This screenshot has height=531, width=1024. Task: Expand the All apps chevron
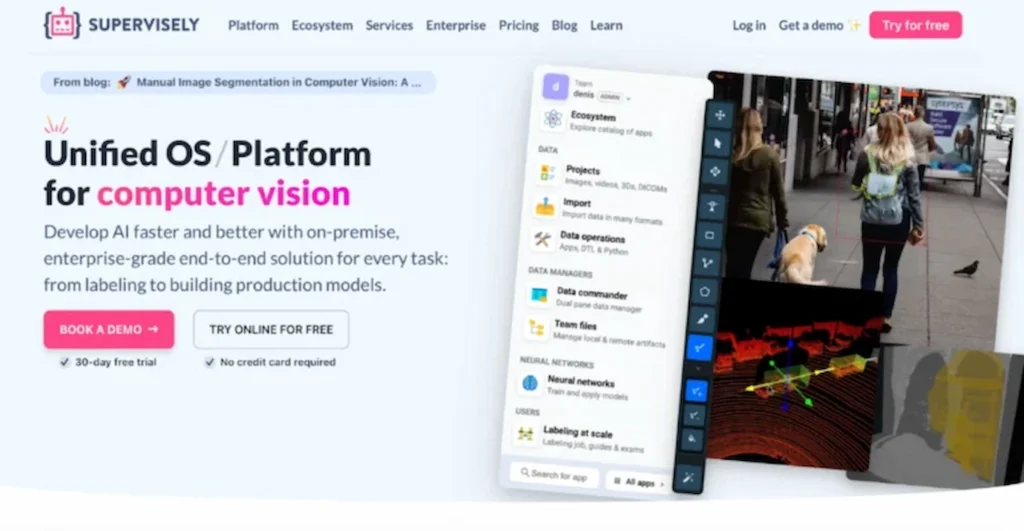pyautogui.click(x=662, y=484)
